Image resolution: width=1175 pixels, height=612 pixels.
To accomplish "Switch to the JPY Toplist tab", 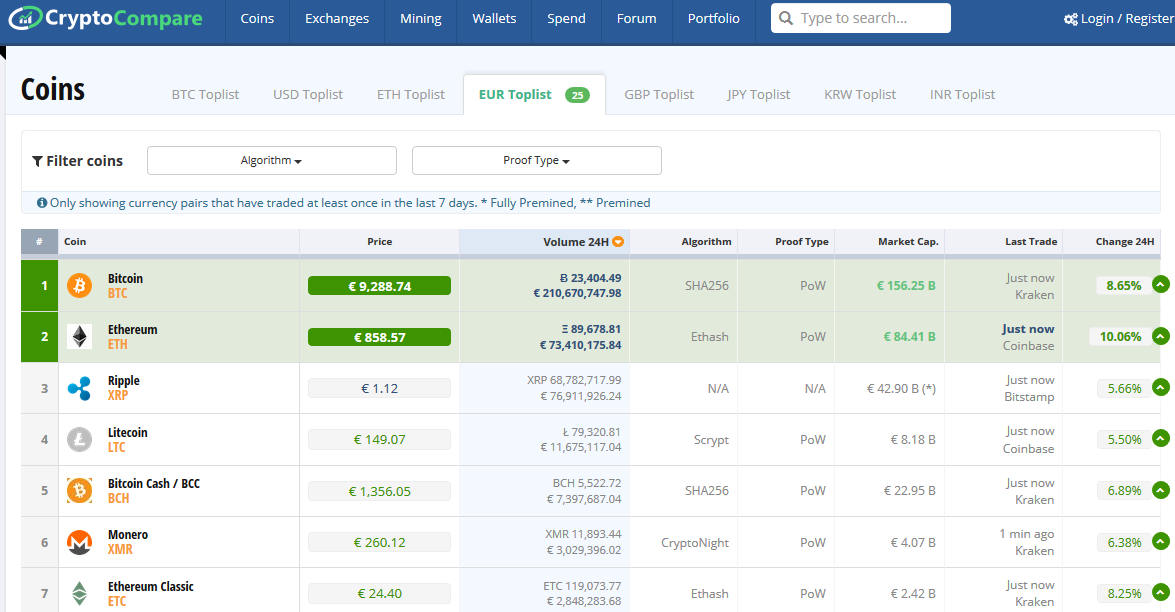I will (x=758, y=94).
